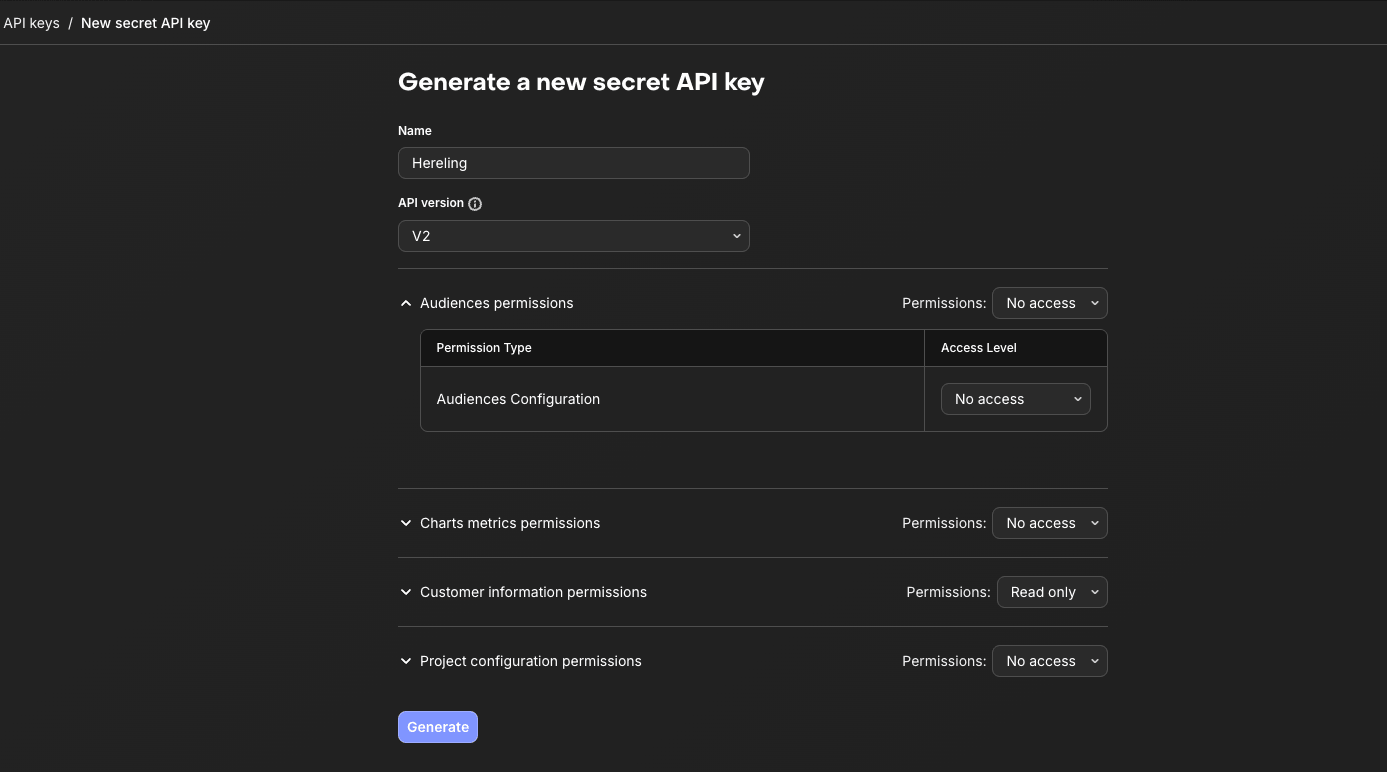Click the API version info icon
The width and height of the screenshot is (1387, 772).
pyautogui.click(x=475, y=204)
